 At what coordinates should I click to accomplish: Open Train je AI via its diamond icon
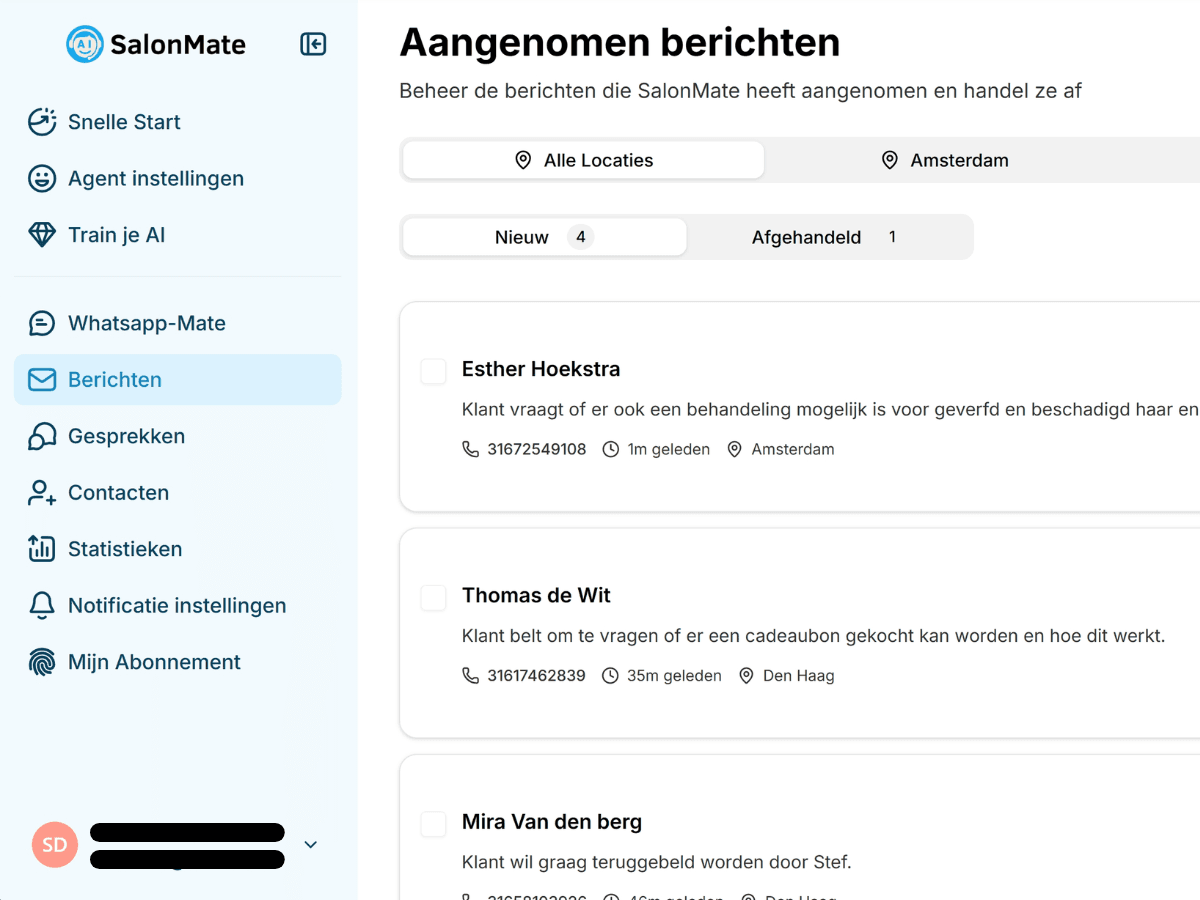coord(41,234)
